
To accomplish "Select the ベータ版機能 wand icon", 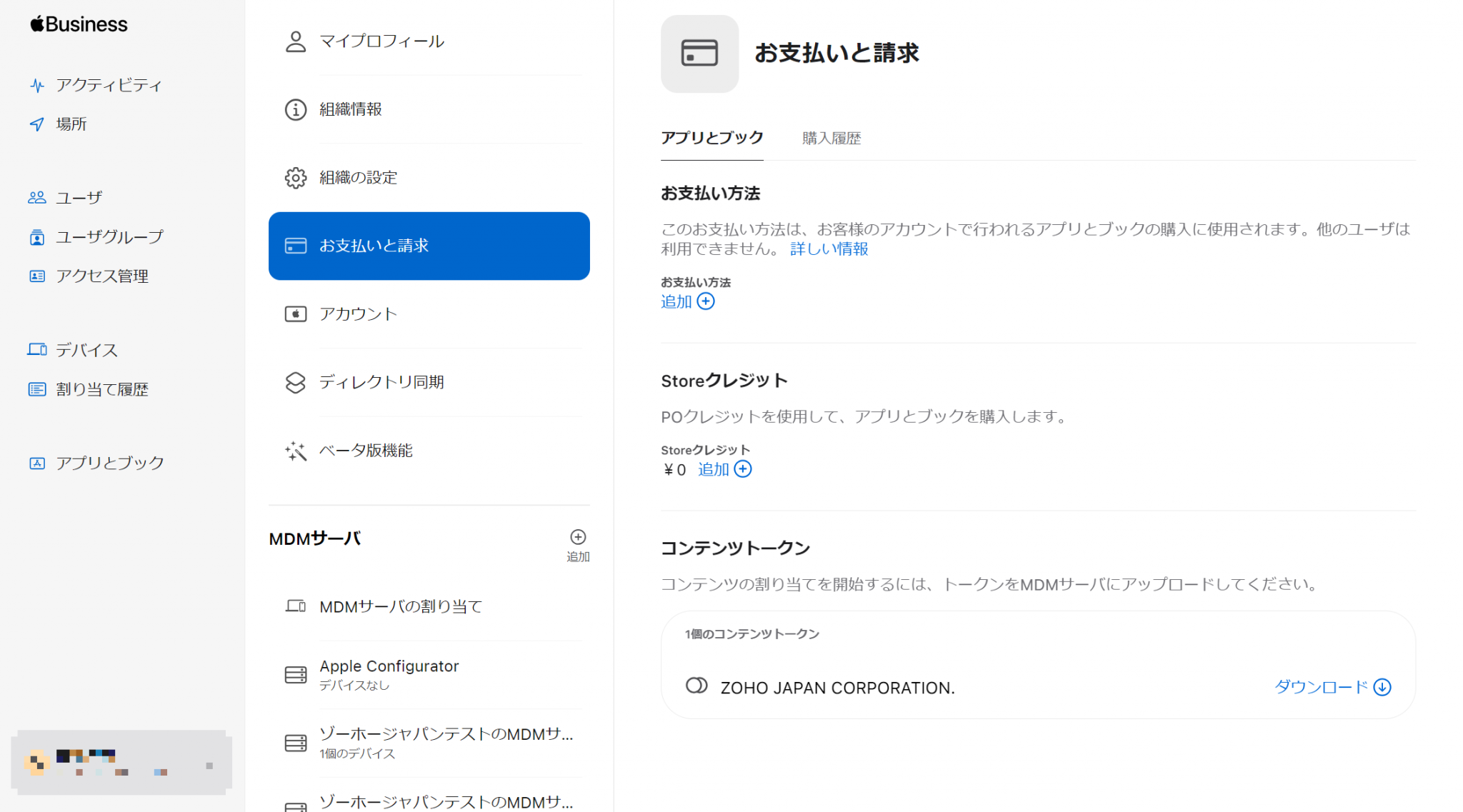I will (x=295, y=451).
